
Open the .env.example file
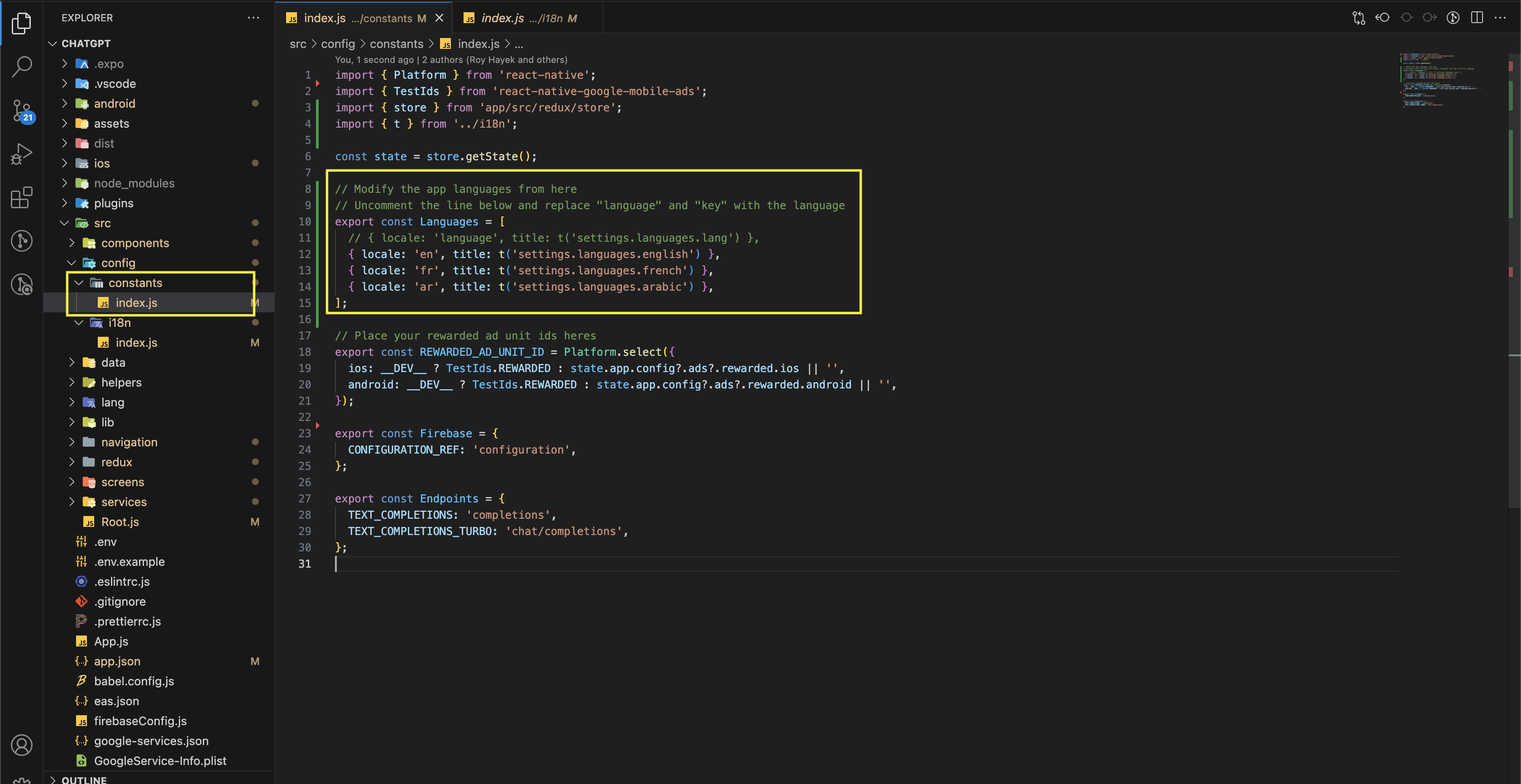point(159,562)
